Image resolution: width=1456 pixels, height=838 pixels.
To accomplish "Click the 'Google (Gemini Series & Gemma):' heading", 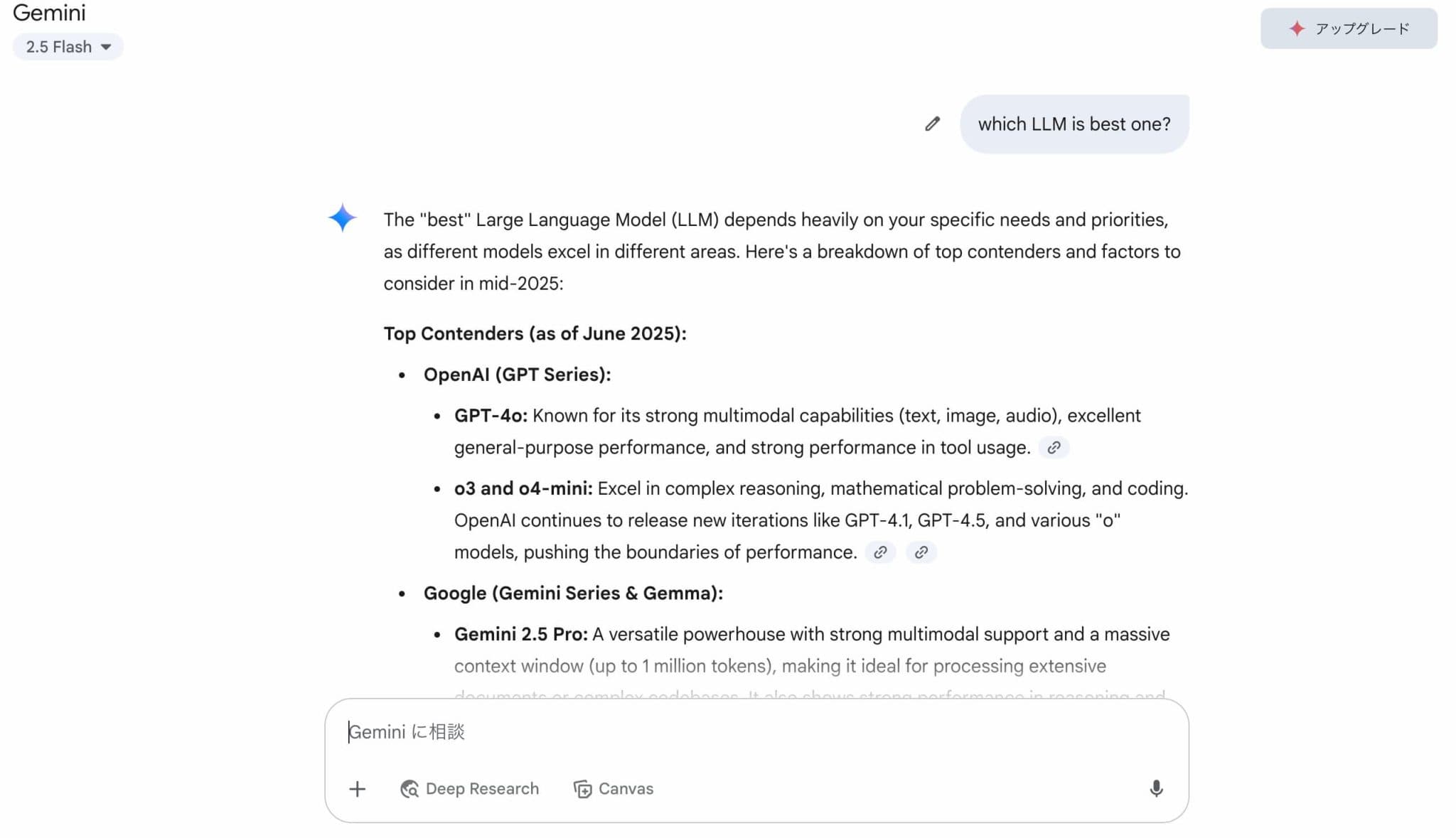I will point(573,593).
